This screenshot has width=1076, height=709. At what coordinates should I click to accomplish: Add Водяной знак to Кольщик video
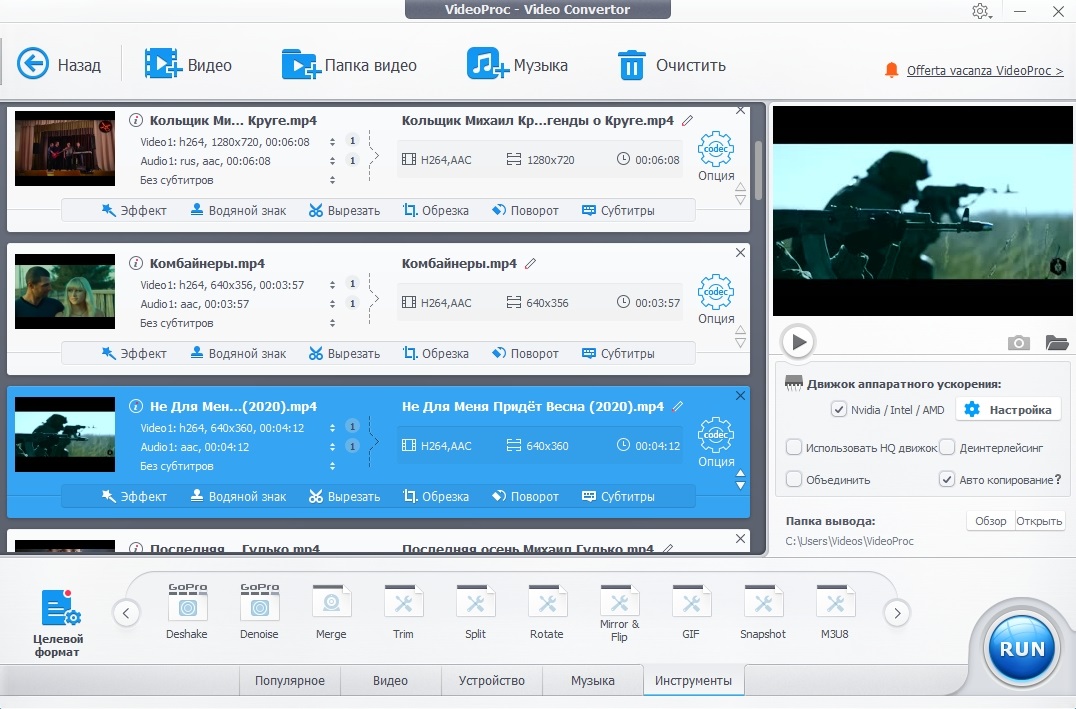[238, 211]
